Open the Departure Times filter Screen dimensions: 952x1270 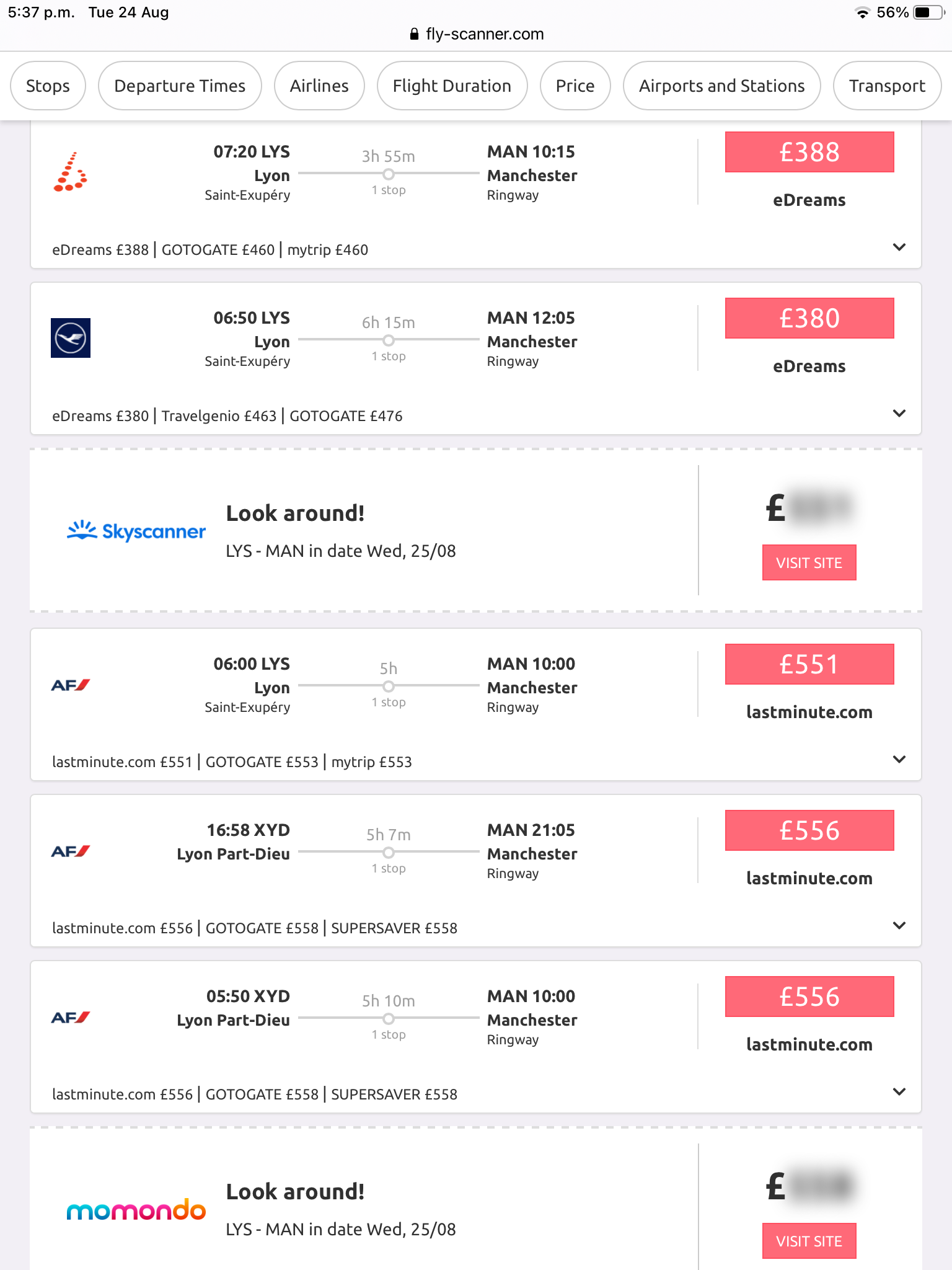[x=180, y=86]
